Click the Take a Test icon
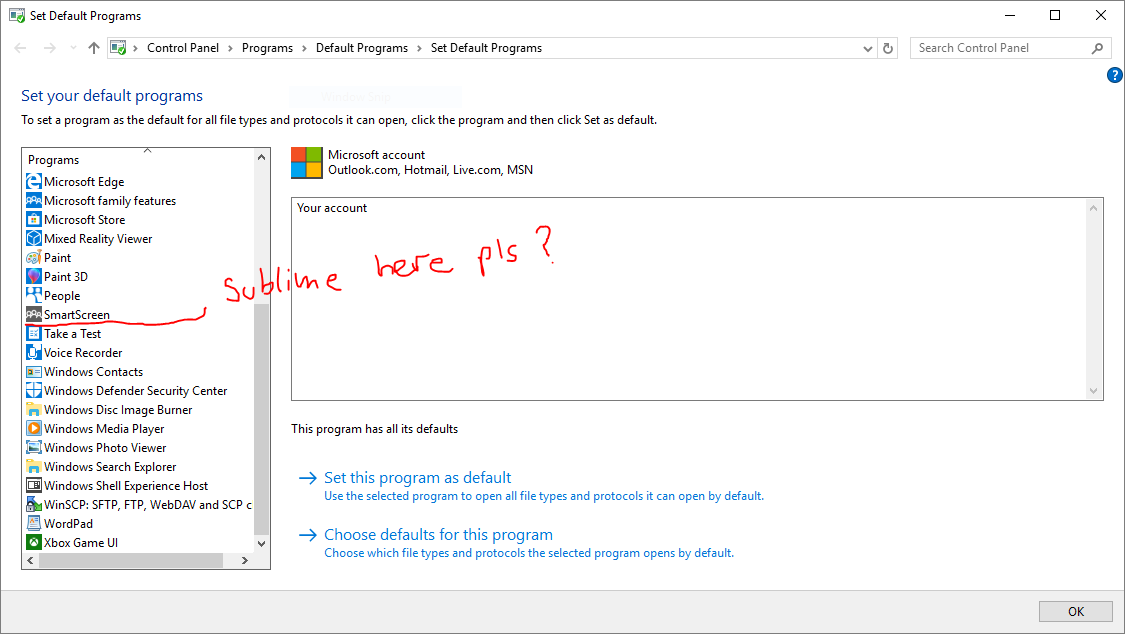1125x634 pixels. [x=34, y=333]
